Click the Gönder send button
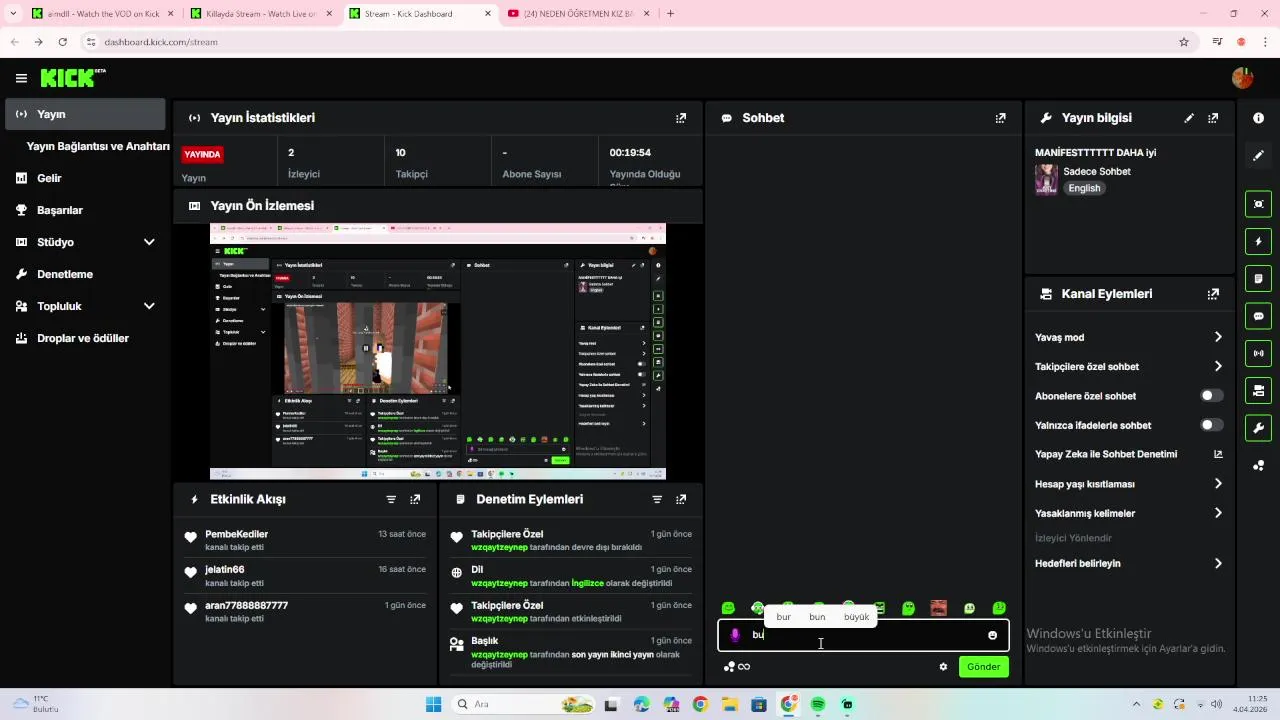The width and height of the screenshot is (1280, 720). point(983,667)
